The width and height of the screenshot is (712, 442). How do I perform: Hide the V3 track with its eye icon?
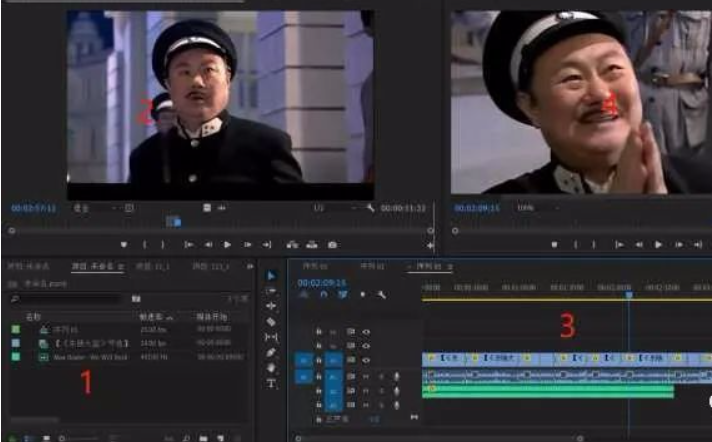click(366, 332)
